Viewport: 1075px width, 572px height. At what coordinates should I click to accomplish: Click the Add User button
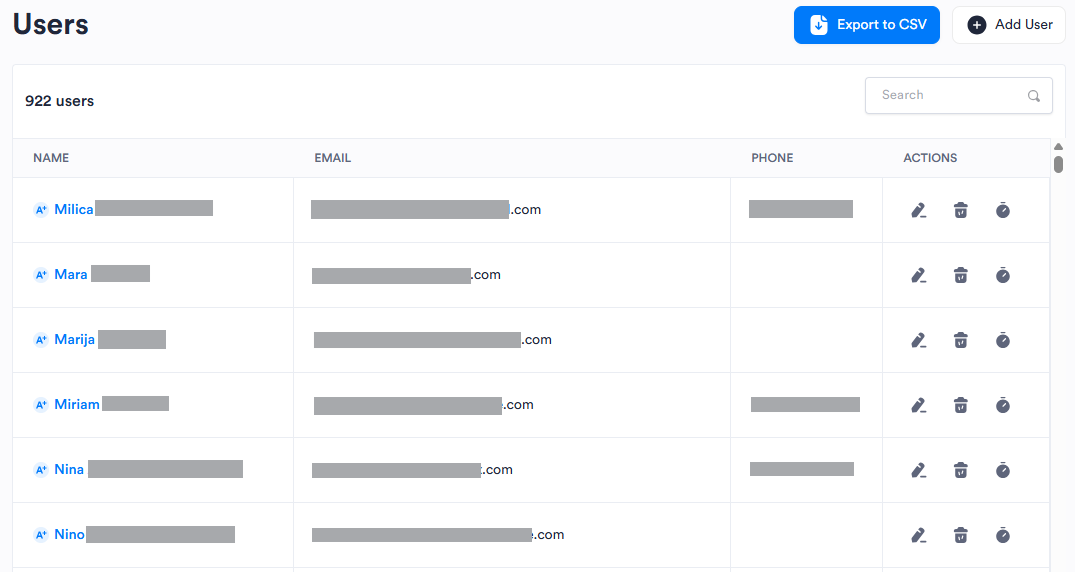click(x=1008, y=25)
